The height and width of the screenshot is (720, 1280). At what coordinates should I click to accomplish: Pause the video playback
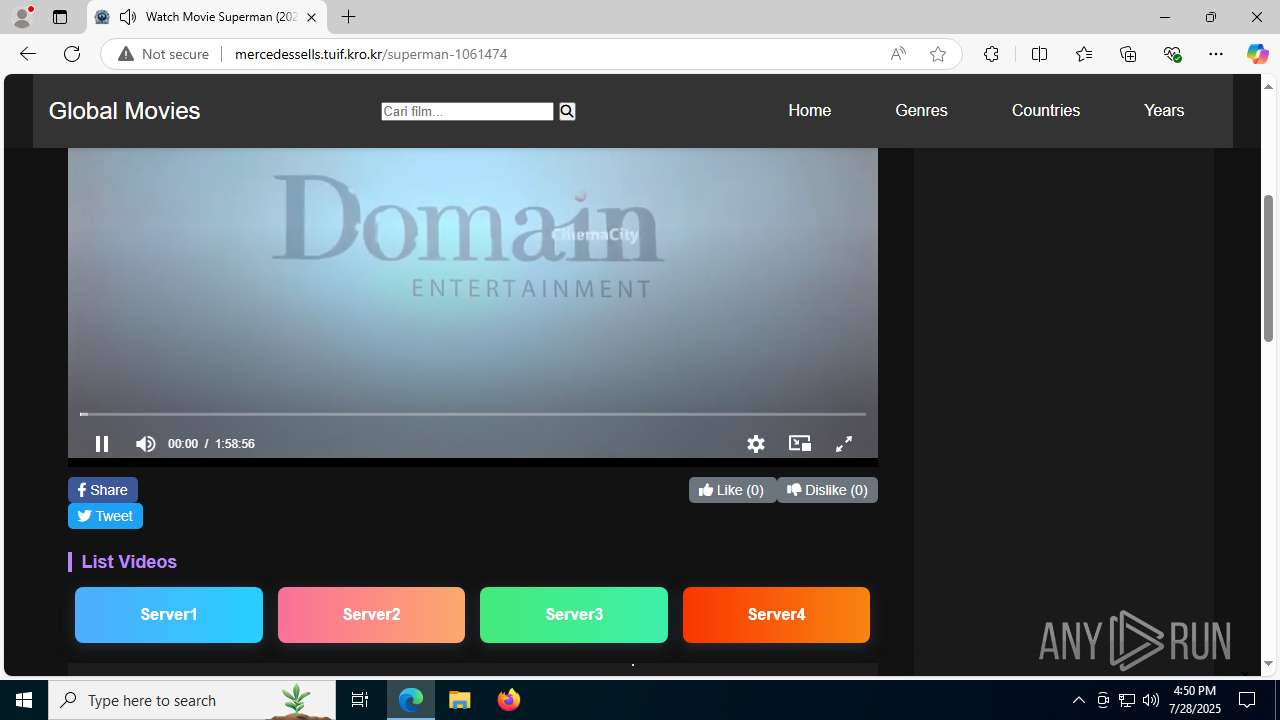102,444
